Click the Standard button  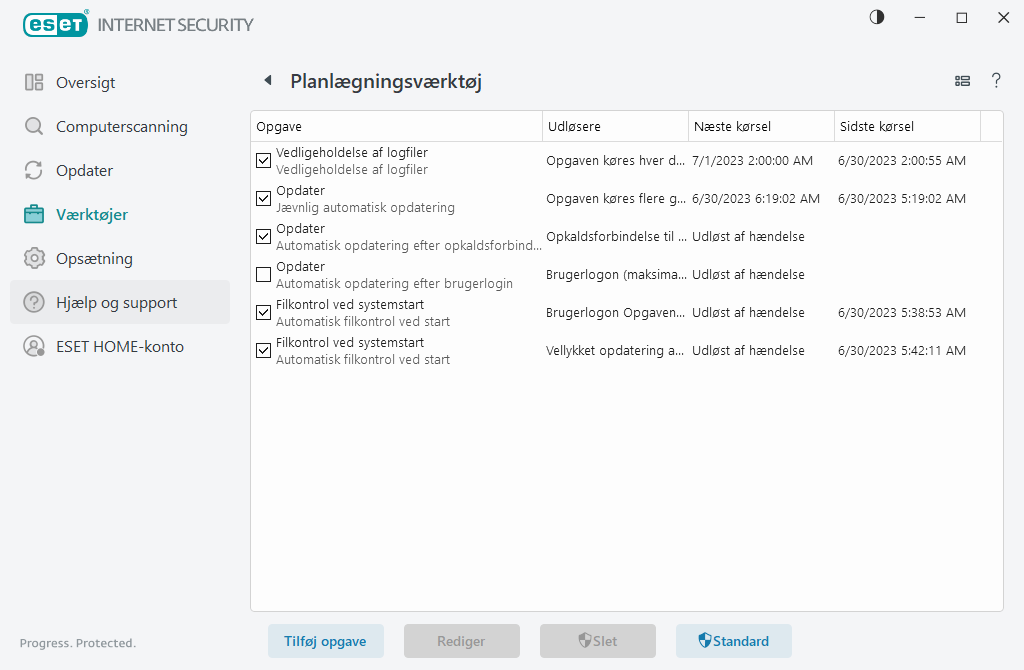click(x=734, y=641)
